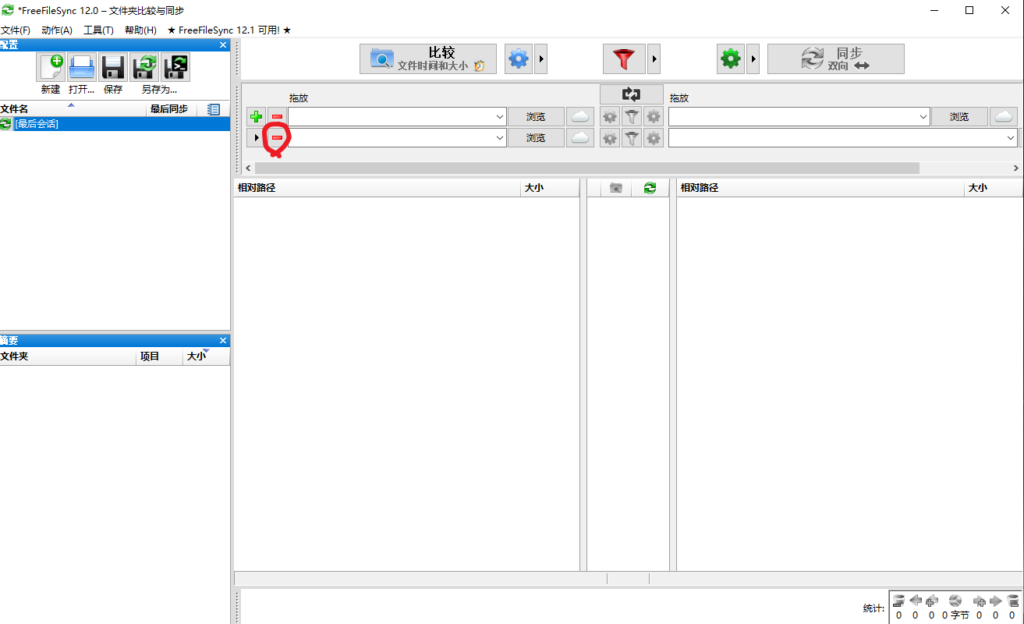Add folder pair with green plus
The width and height of the screenshot is (1024, 624).
pyautogui.click(x=256, y=117)
